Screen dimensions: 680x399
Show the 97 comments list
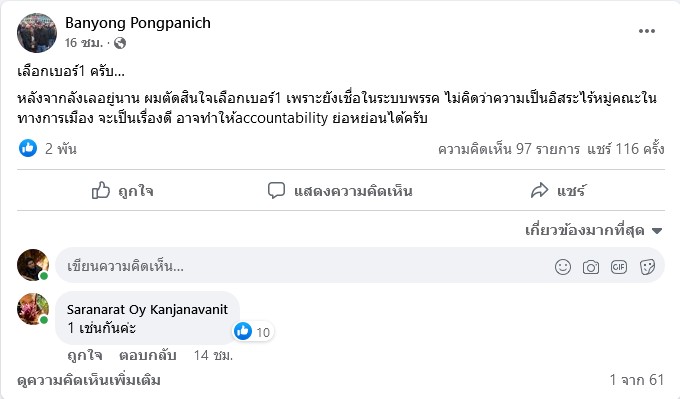pyautogui.click(x=509, y=149)
